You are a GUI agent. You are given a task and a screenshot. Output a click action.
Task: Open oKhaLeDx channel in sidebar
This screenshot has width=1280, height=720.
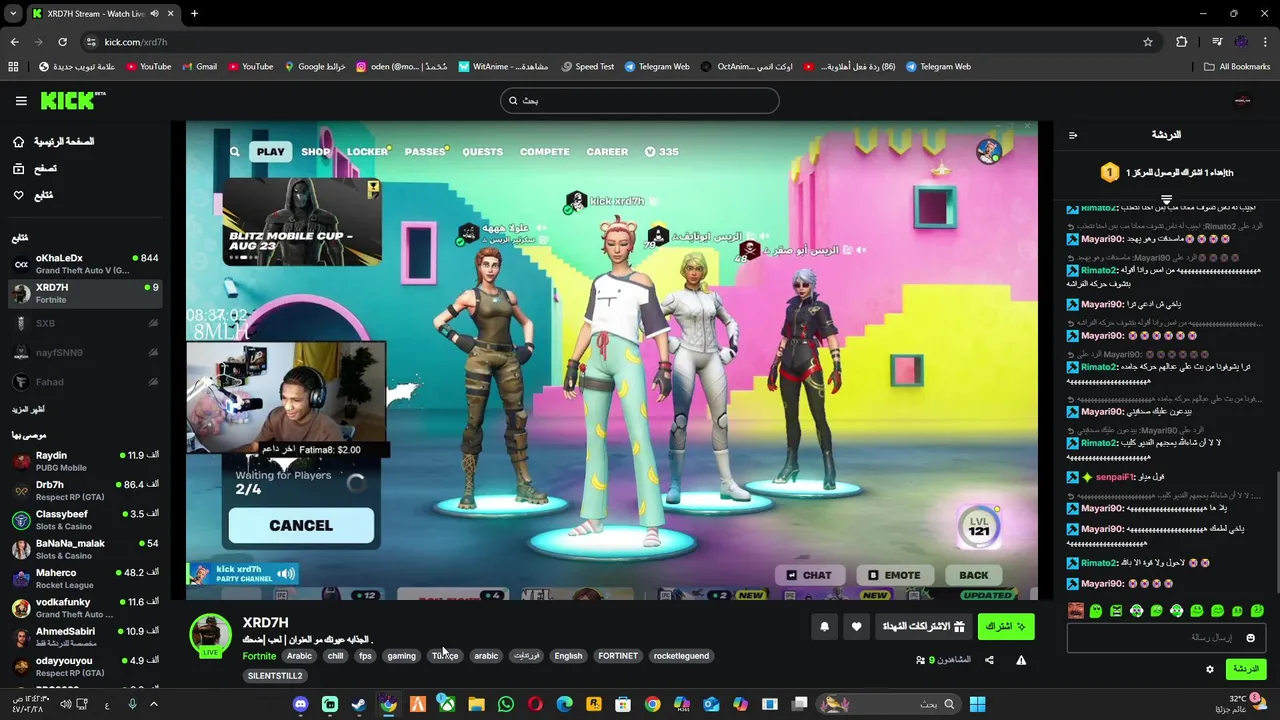[85, 264]
